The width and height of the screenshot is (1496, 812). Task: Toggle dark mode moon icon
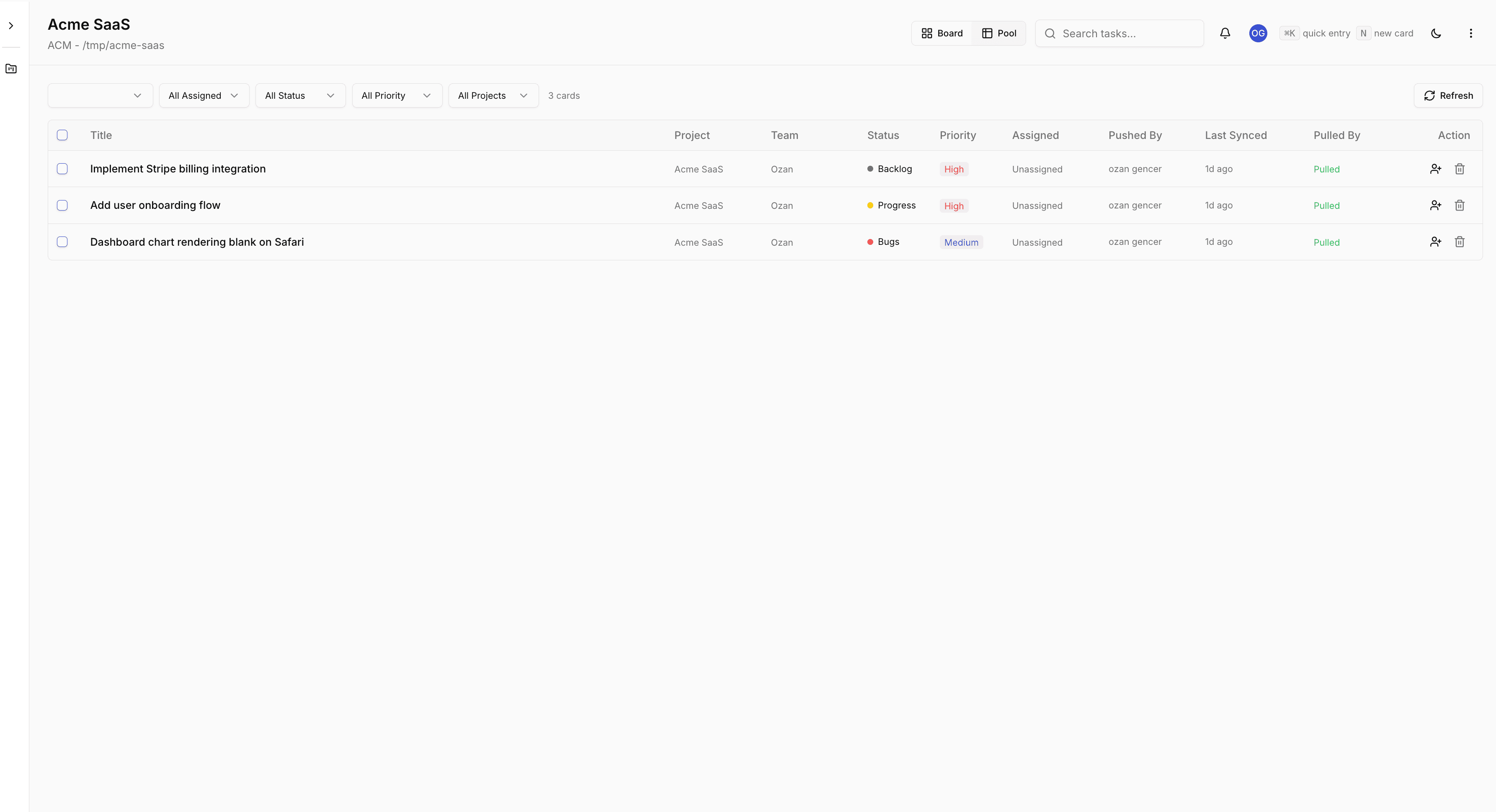tap(1436, 33)
